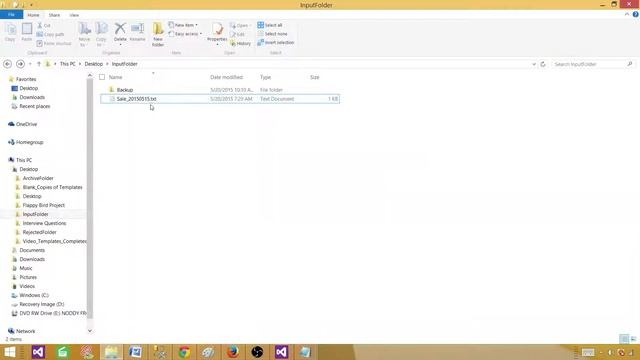This screenshot has width=640, height=360.
Task: Switch to large icons view icon
Action: pyautogui.click(x=633, y=339)
